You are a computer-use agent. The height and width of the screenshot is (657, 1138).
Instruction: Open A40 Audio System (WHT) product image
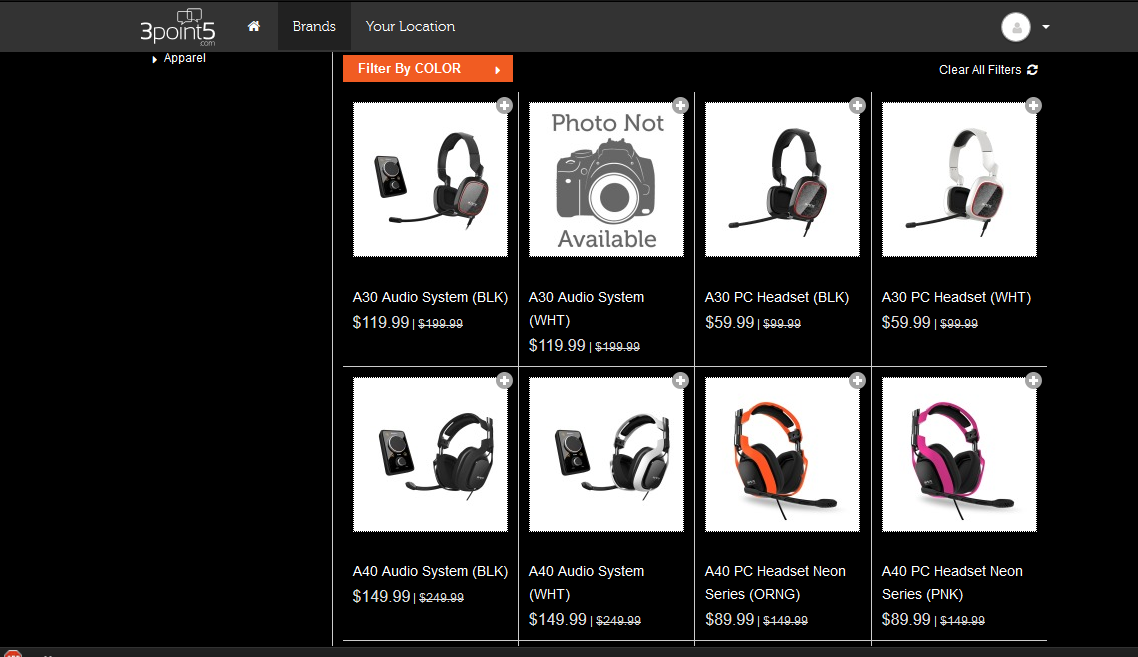(x=607, y=454)
